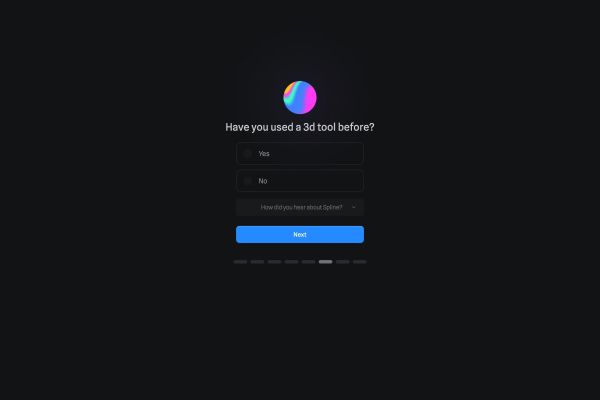The width and height of the screenshot is (600, 400).
Task: Click the colorful Spline sphere logo
Action: pyautogui.click(x=300, y=97)
